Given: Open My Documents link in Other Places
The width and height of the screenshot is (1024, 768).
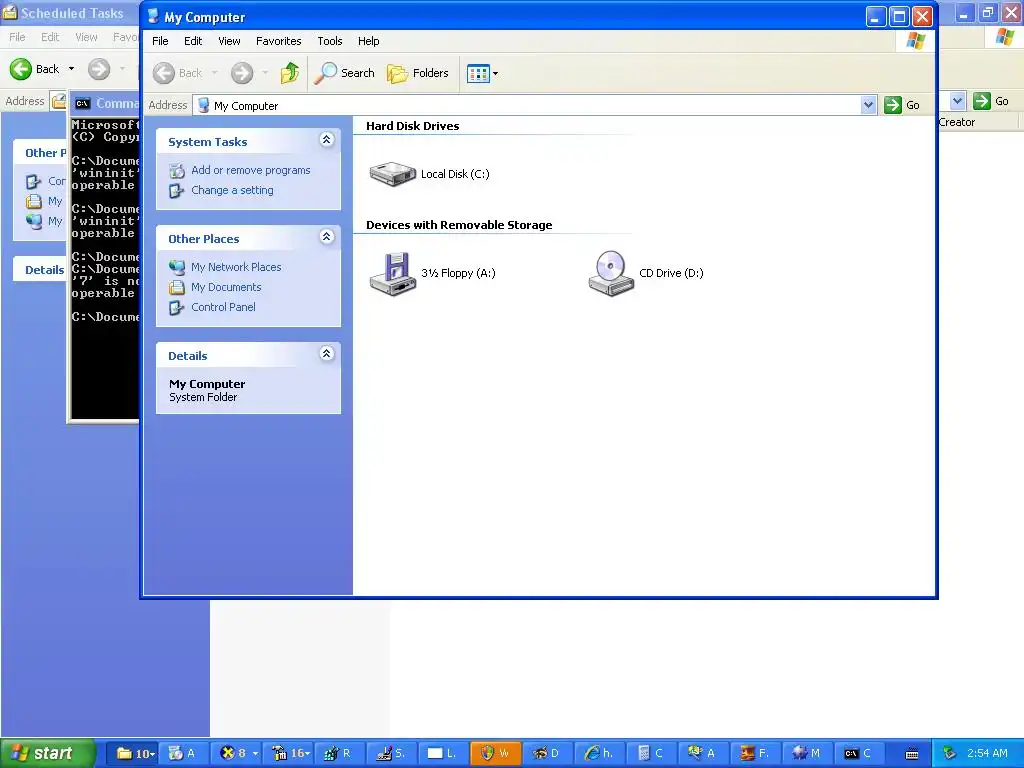Looking at the screenshot, I should coord(226,287).
